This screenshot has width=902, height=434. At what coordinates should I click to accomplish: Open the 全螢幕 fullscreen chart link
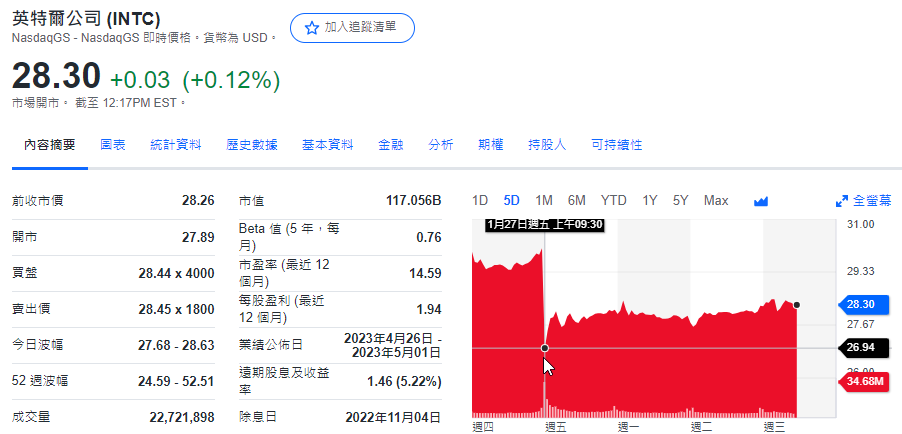coord(872,201)
